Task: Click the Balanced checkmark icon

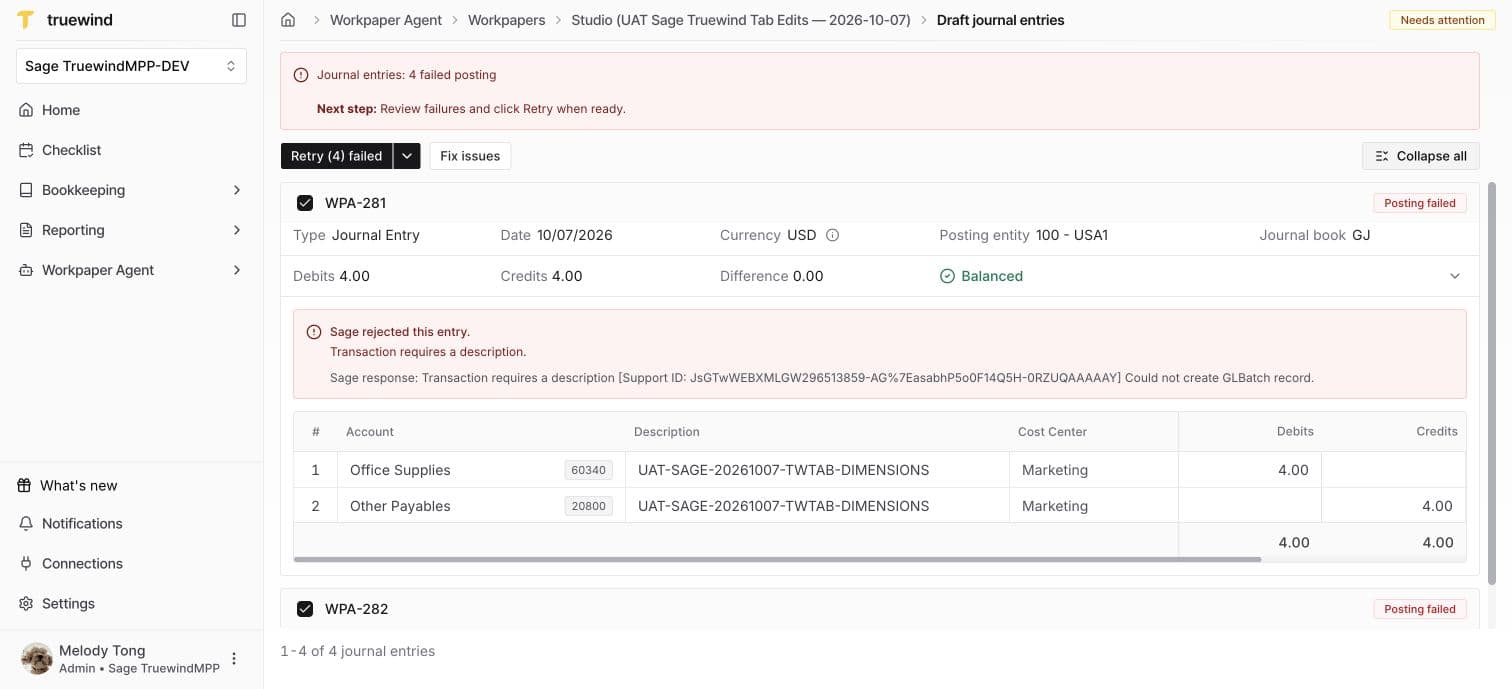Action: 947,276
